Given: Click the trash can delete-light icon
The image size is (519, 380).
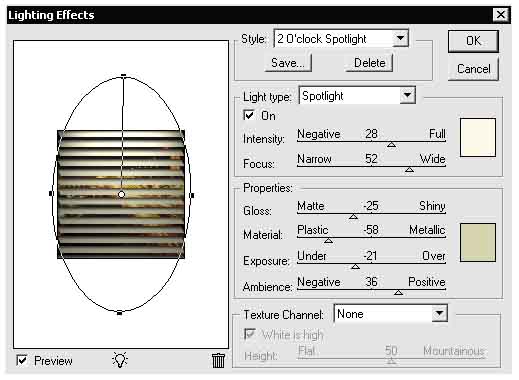Looking at the screenshot, I should coord(218,360).
